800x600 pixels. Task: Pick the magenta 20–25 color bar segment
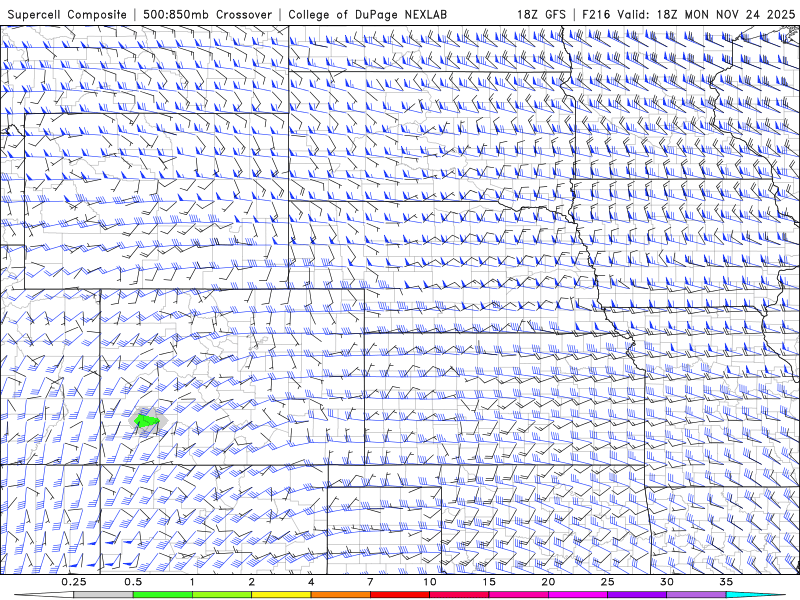pyautogui.click(x=578, y=595)
